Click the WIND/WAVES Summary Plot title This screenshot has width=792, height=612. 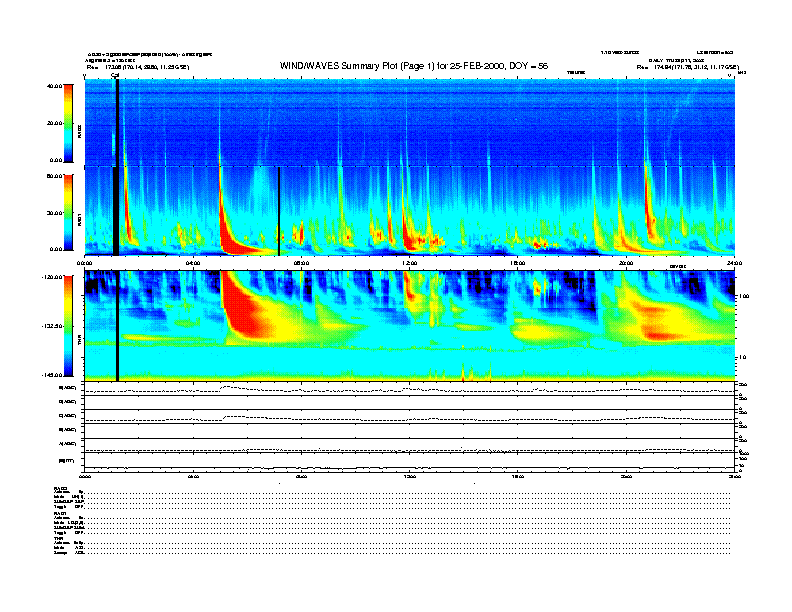click(x=414, y=66)
